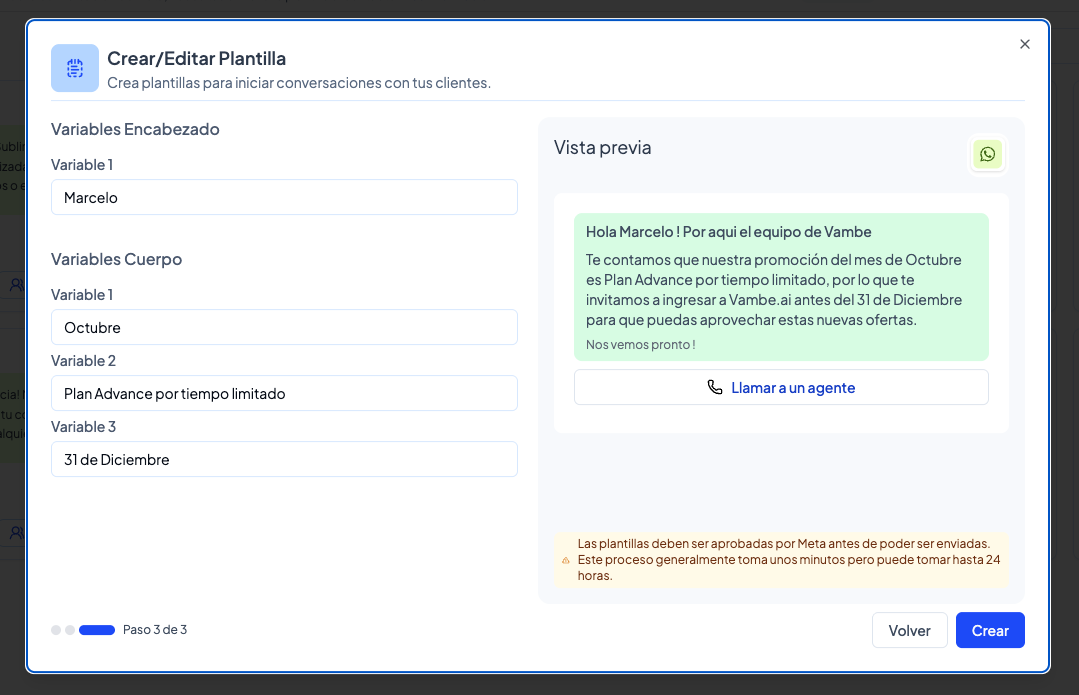The height and width of the screenshot is (695, 1079).
Task: Click the phone icon beside Llamar a un agente
Action: point(714,387)
